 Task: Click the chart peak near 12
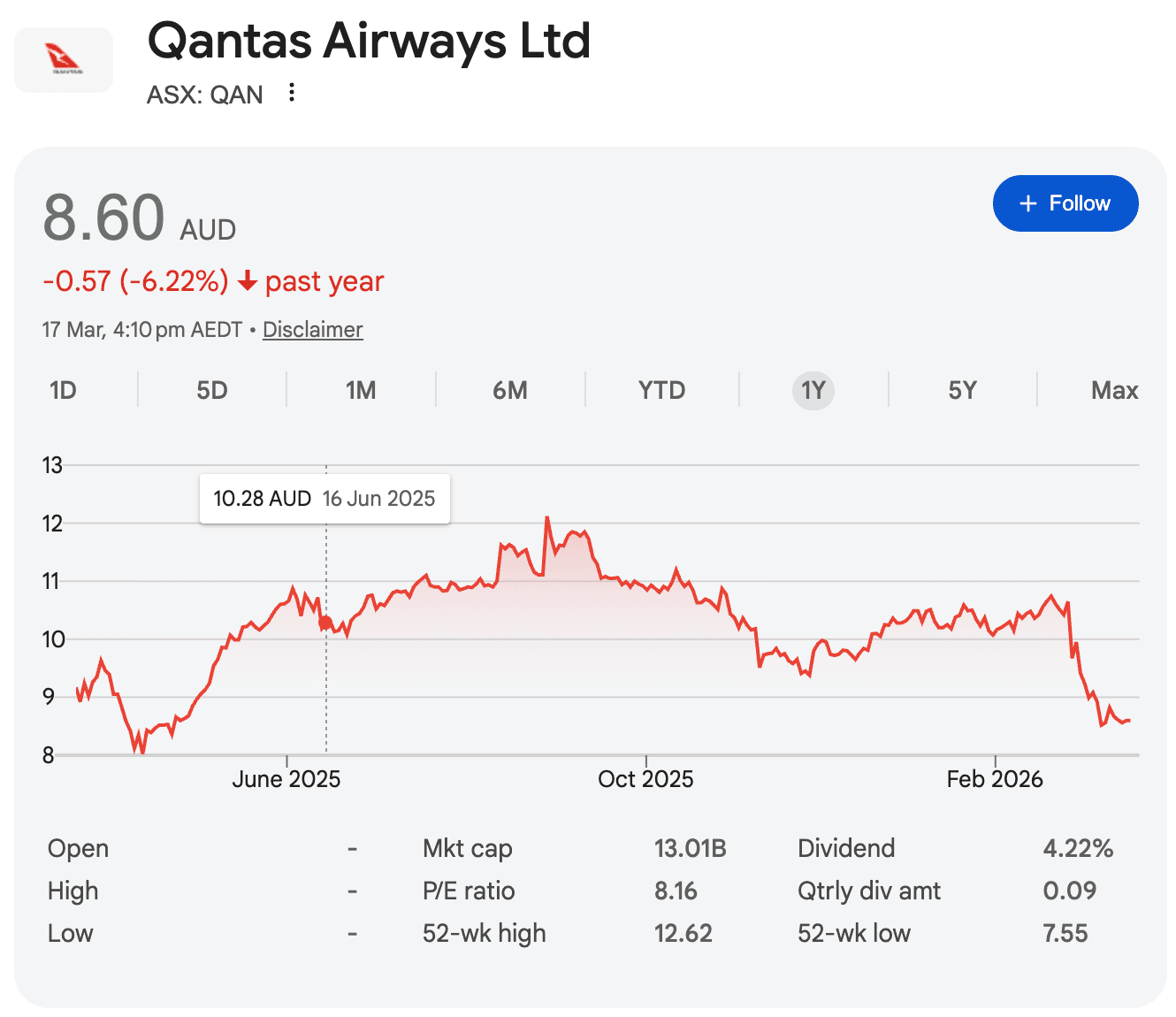[547, 517]
